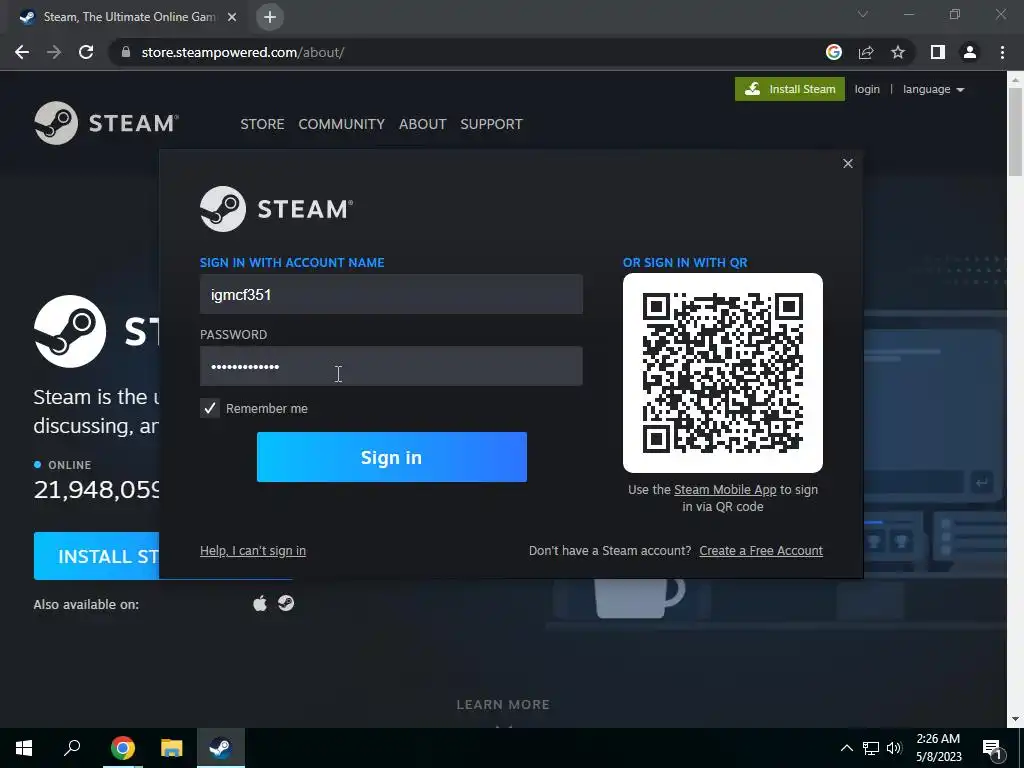
Task: Open the Steam Mobile App link
Action: [725, 490]
